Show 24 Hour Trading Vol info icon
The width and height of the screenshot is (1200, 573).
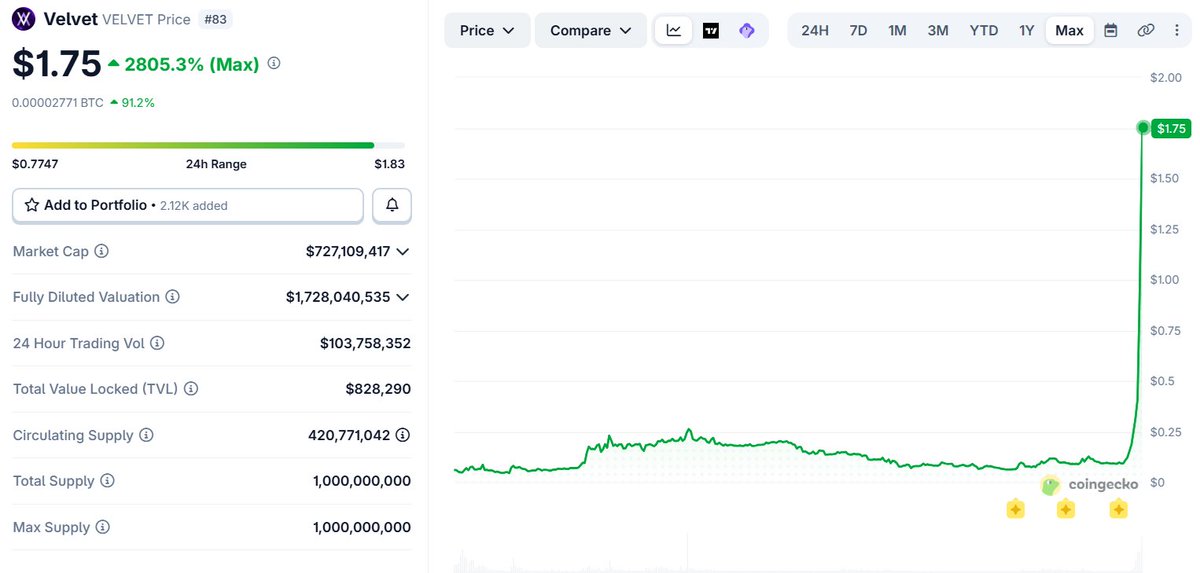(157, 343)
